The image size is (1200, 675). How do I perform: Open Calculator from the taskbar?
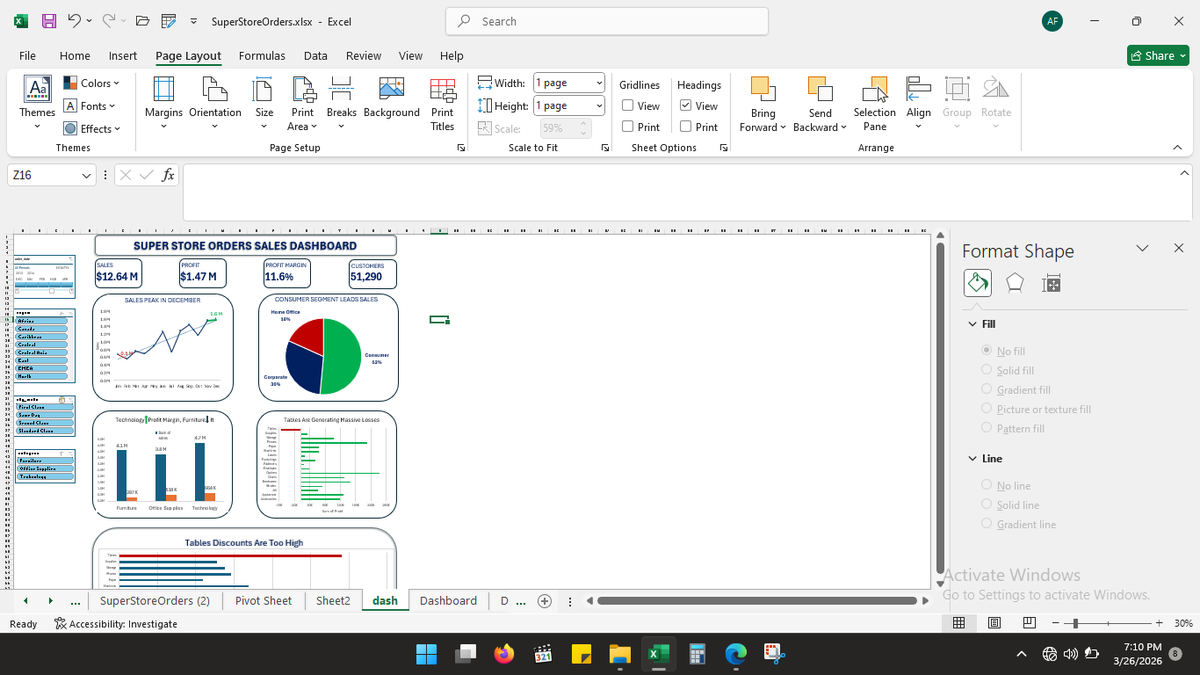pos(697,654)
